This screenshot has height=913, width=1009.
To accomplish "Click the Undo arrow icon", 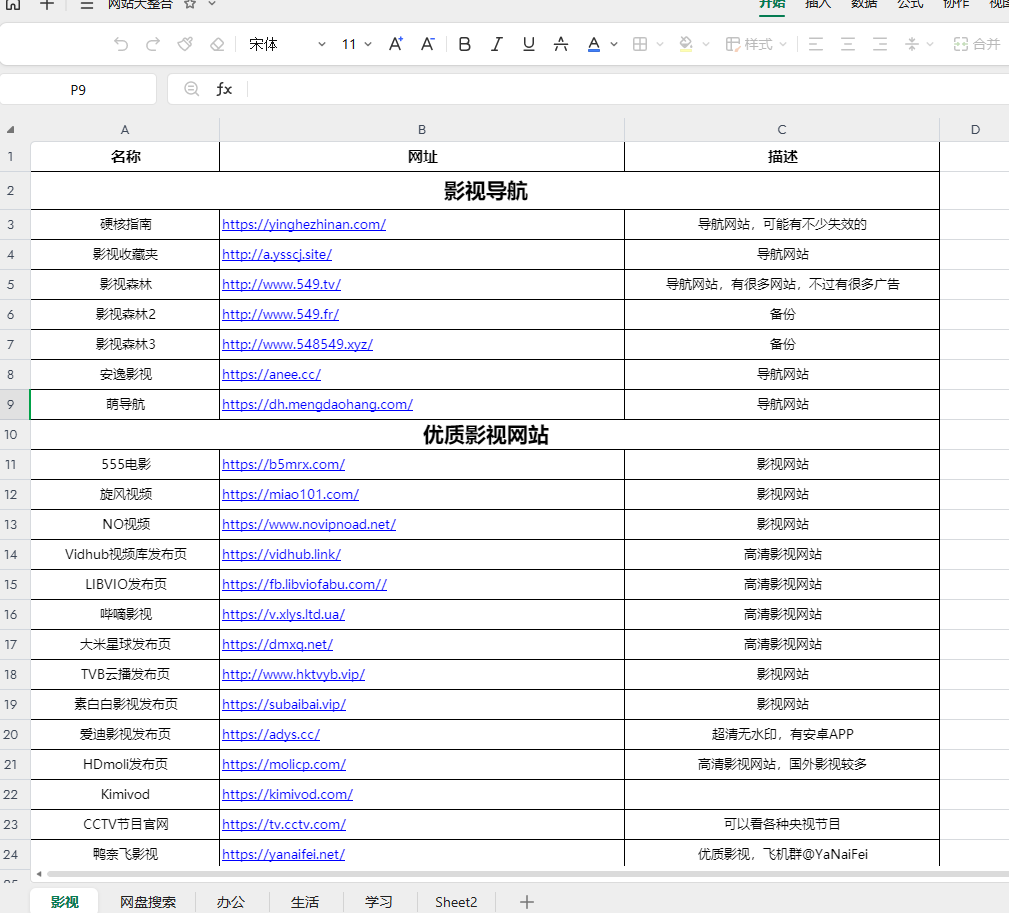I will pos(121,44).
